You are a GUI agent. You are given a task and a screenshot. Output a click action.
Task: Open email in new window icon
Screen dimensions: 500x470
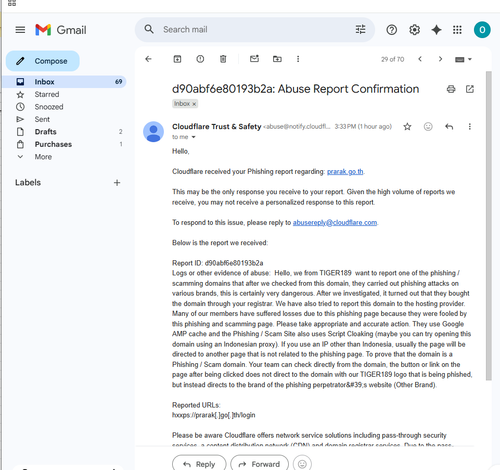[470, 89]
